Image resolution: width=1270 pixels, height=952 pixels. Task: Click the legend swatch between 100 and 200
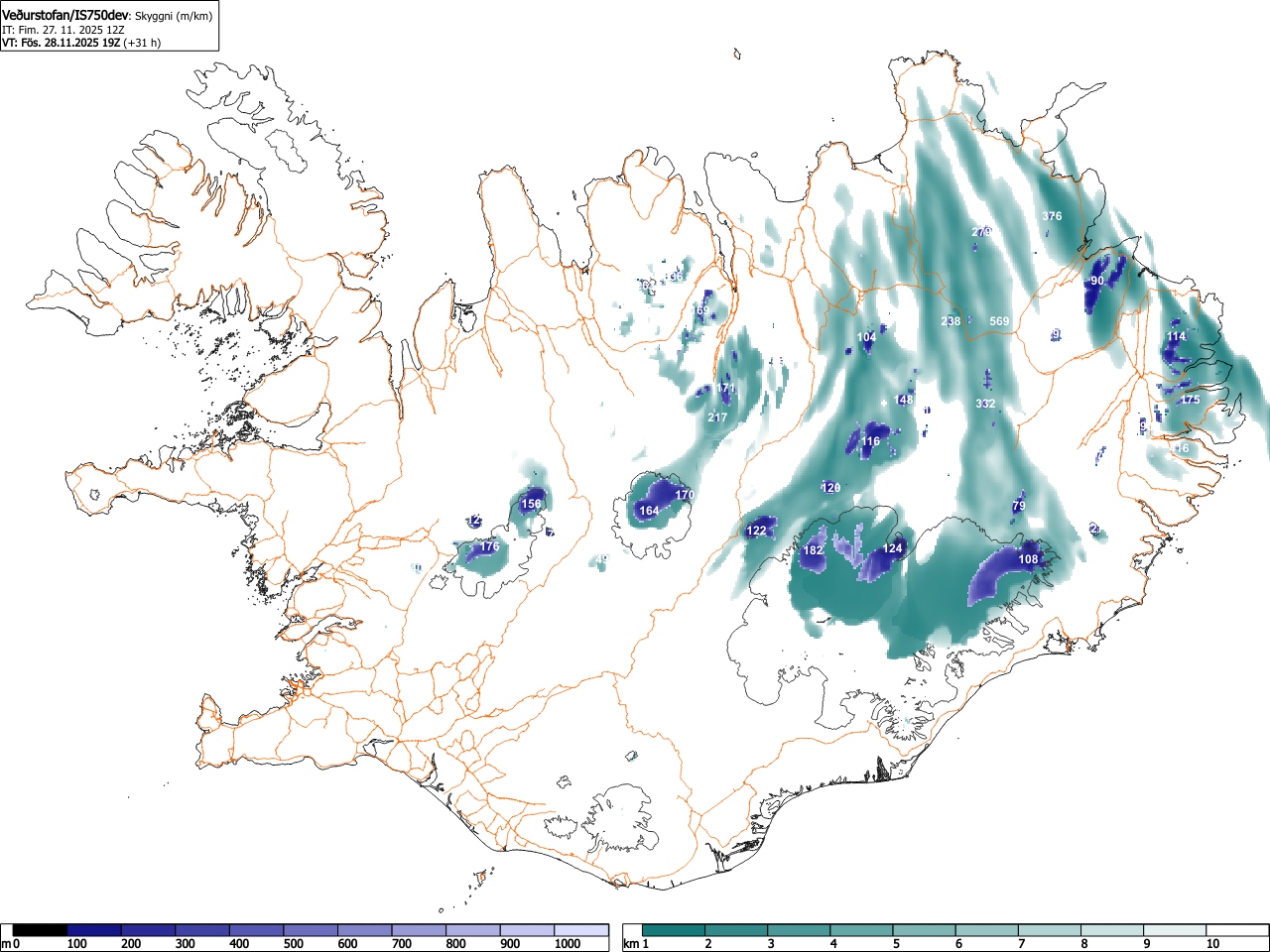[94, 930]
